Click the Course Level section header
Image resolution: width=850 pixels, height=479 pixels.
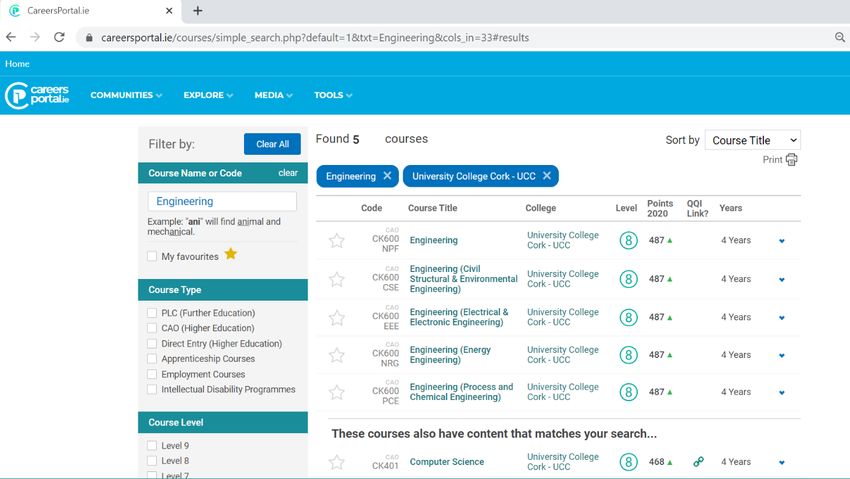pyautogui.click(x=223, y=423)
